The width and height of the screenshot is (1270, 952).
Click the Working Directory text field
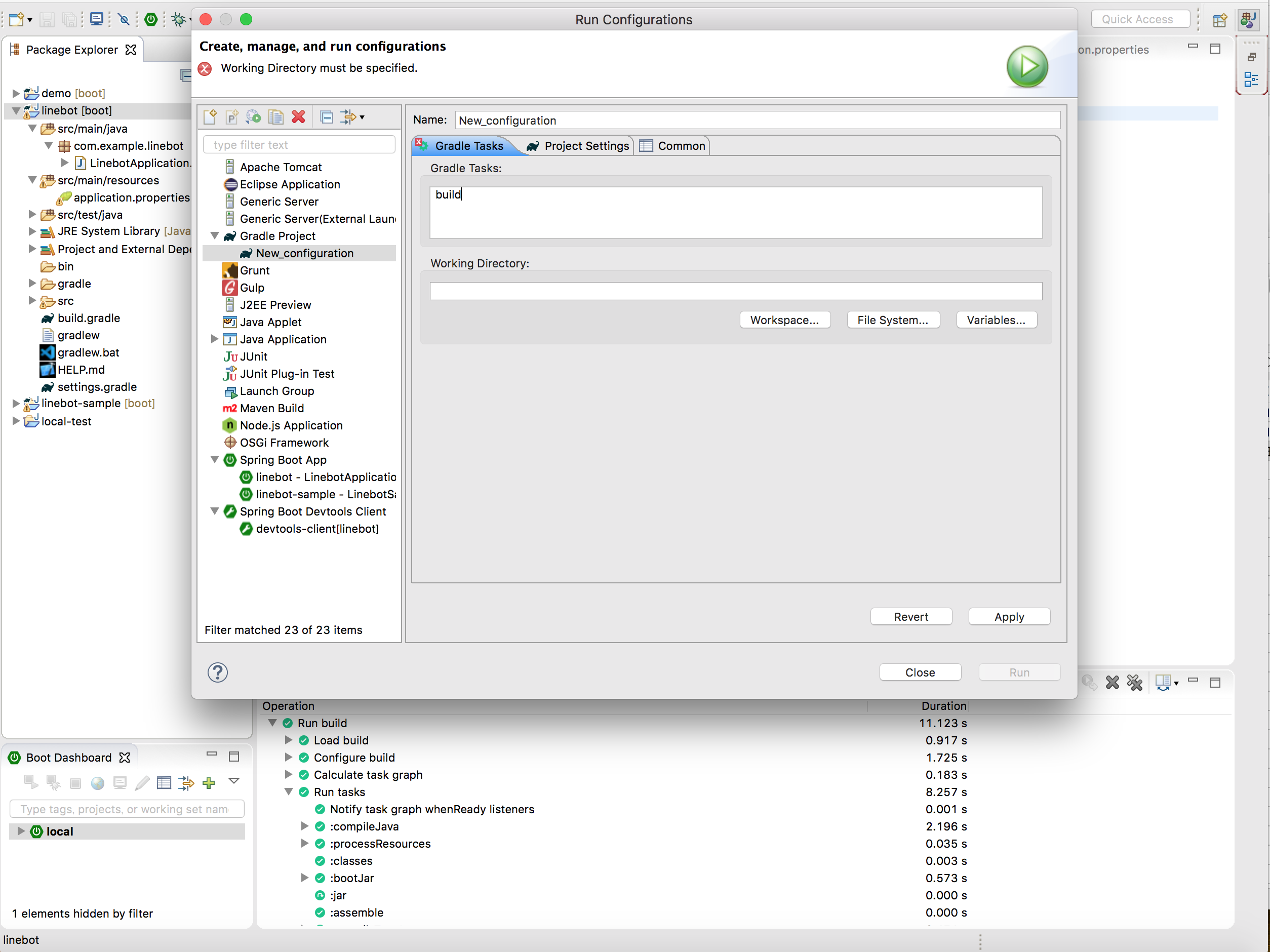[735, 291]
